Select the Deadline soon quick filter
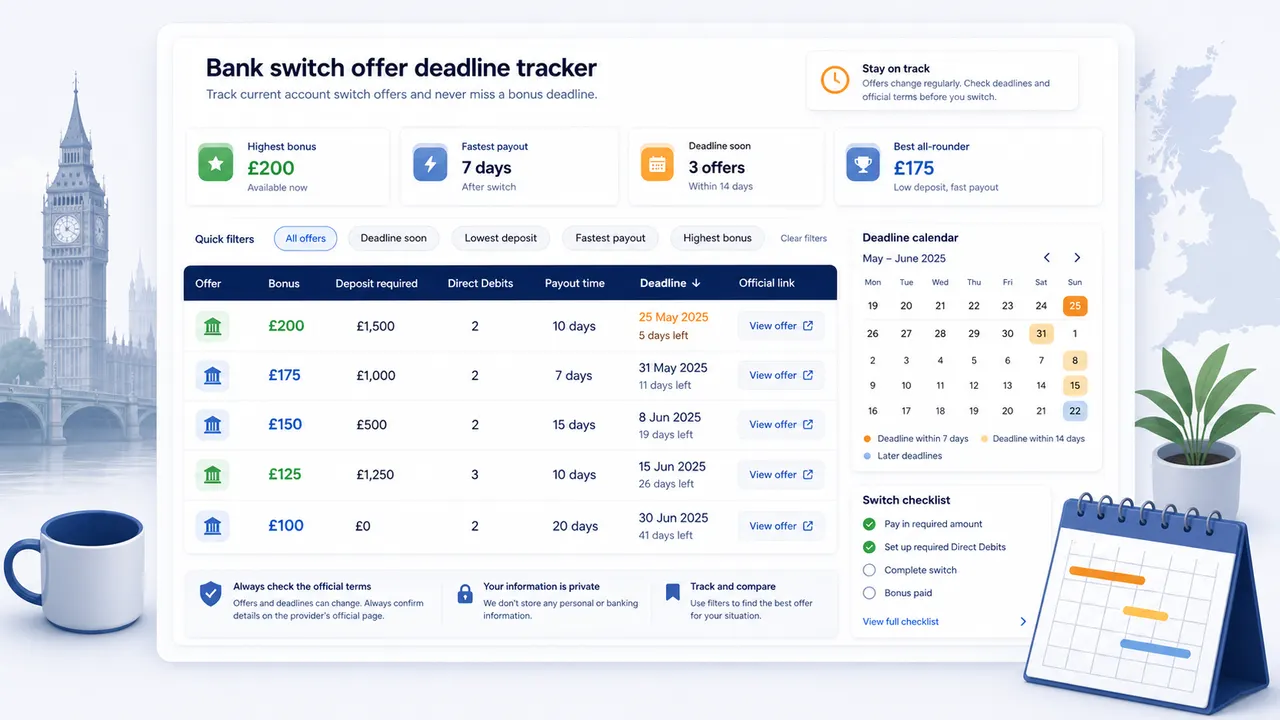The image size is (1280, 720). 394,238
